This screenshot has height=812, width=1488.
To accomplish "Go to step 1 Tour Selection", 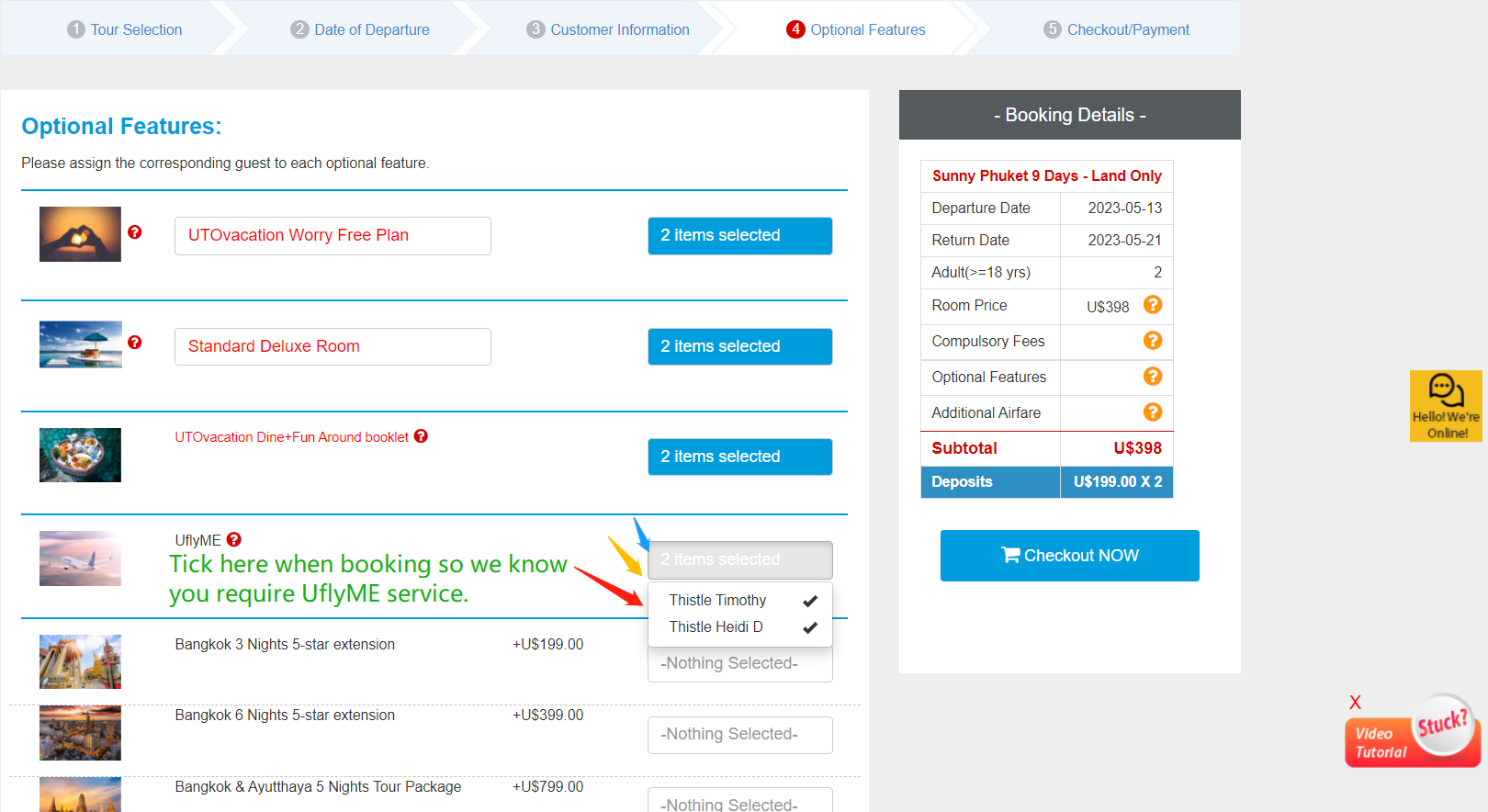I will [x=125, y=29].
